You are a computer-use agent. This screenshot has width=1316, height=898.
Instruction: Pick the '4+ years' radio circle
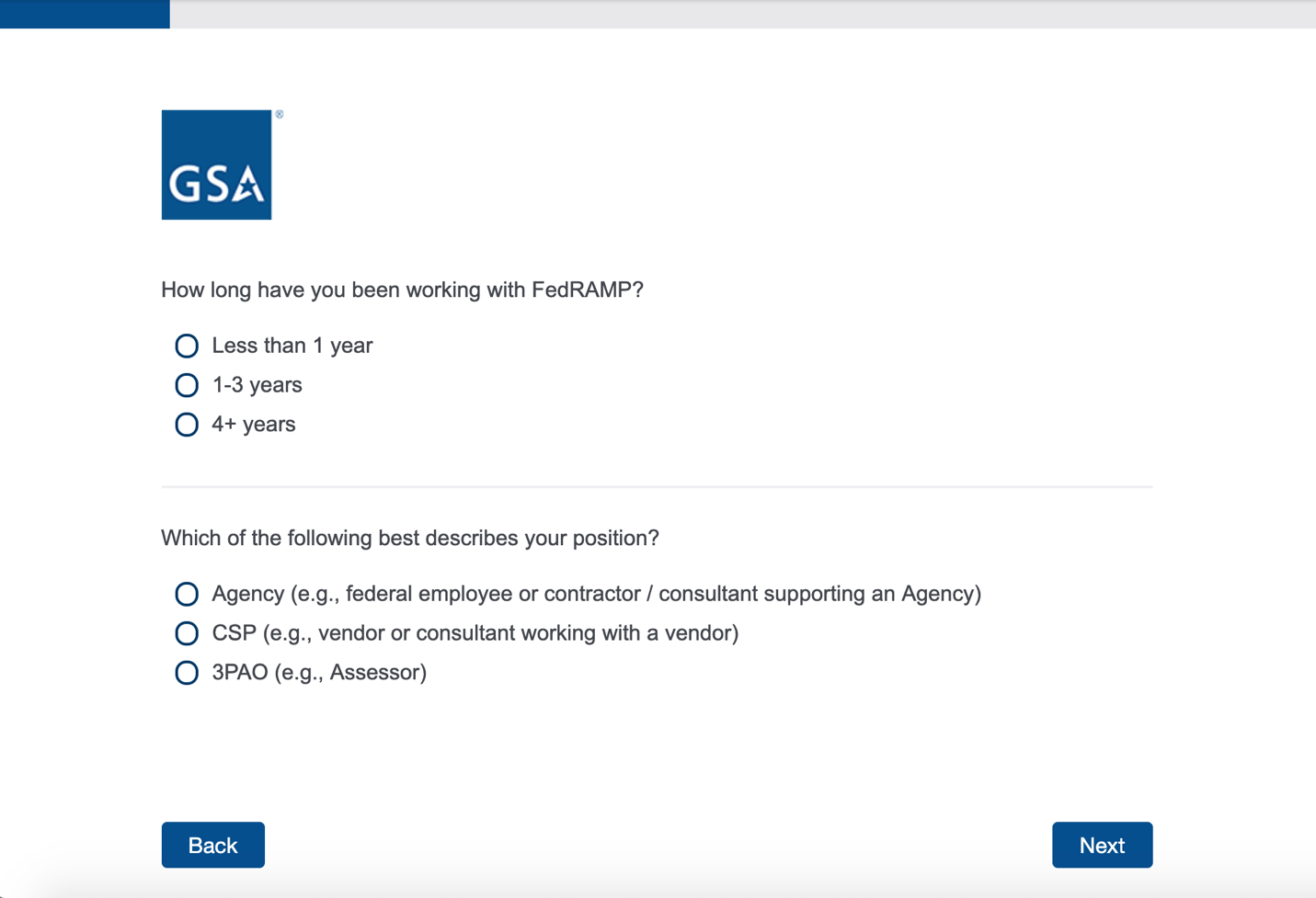(x=187, y=425)
